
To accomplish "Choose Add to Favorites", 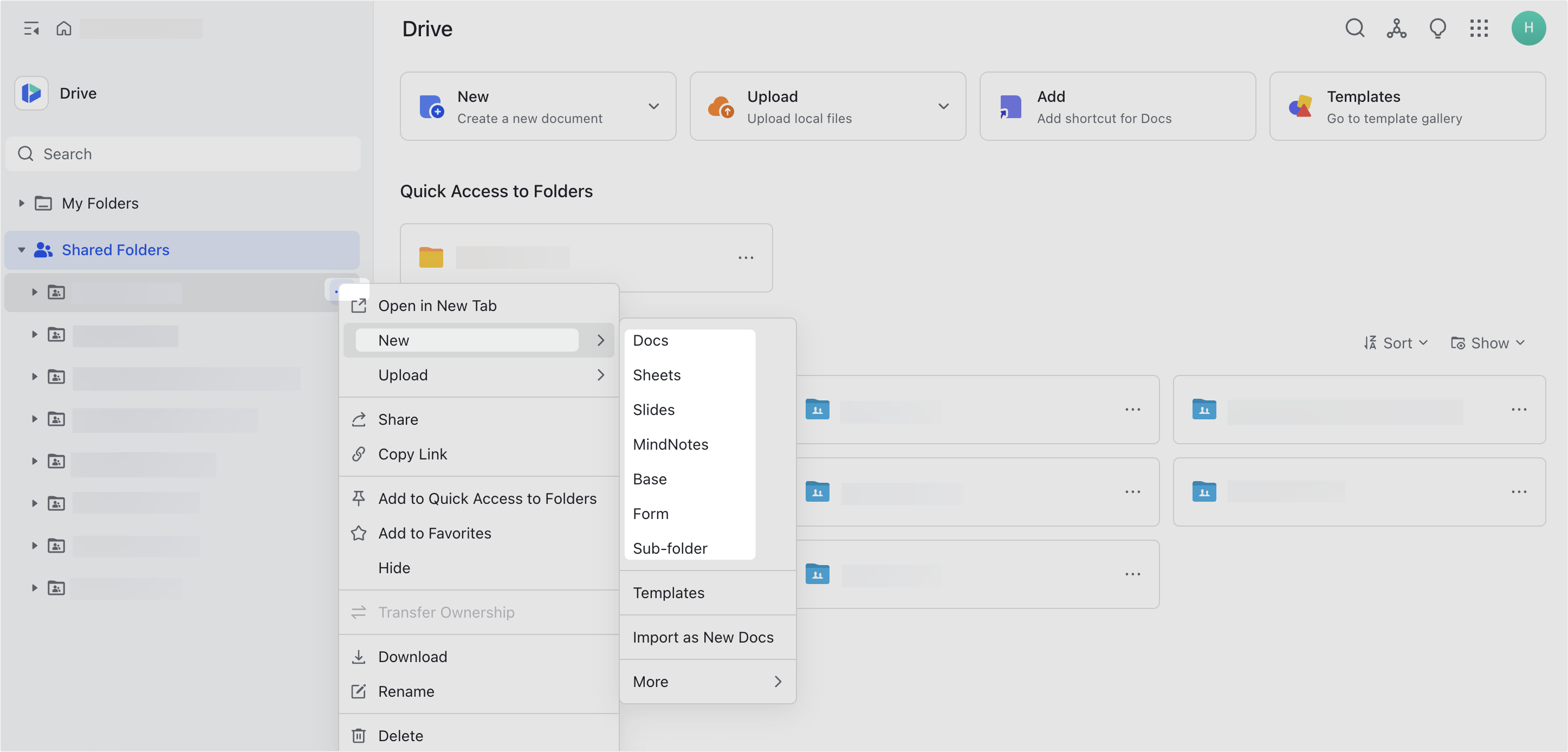I will click(x=478, y=534).
